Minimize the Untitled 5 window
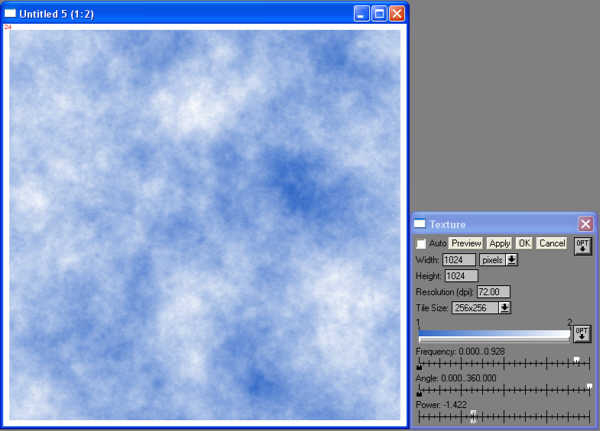600x431 pixels. pos(361,13)
